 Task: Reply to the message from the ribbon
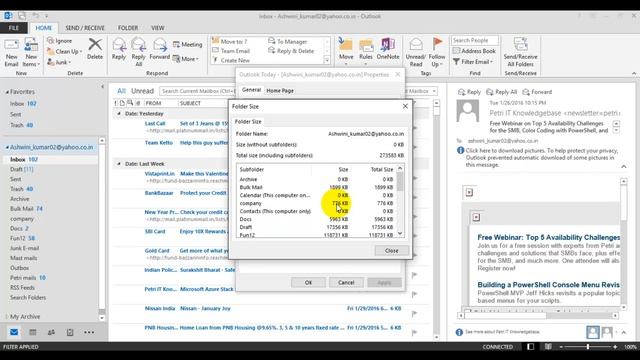(x=119, y=49)
